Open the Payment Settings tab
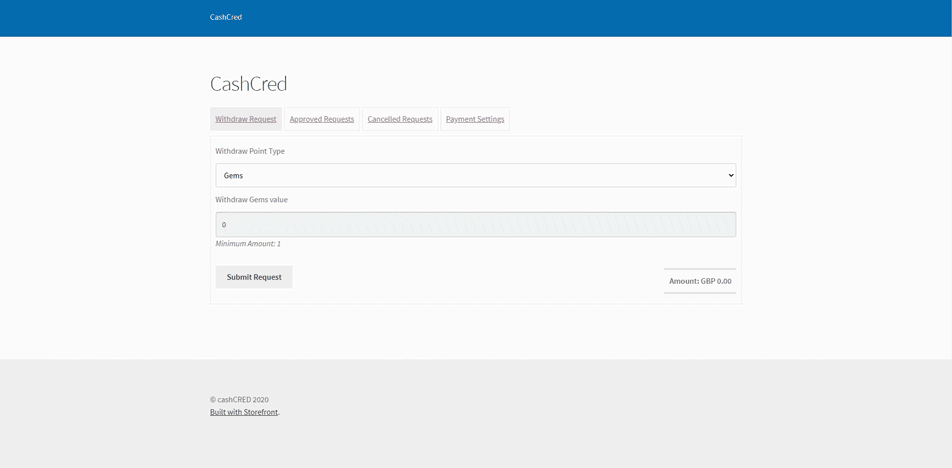 (x=475, y=119)
